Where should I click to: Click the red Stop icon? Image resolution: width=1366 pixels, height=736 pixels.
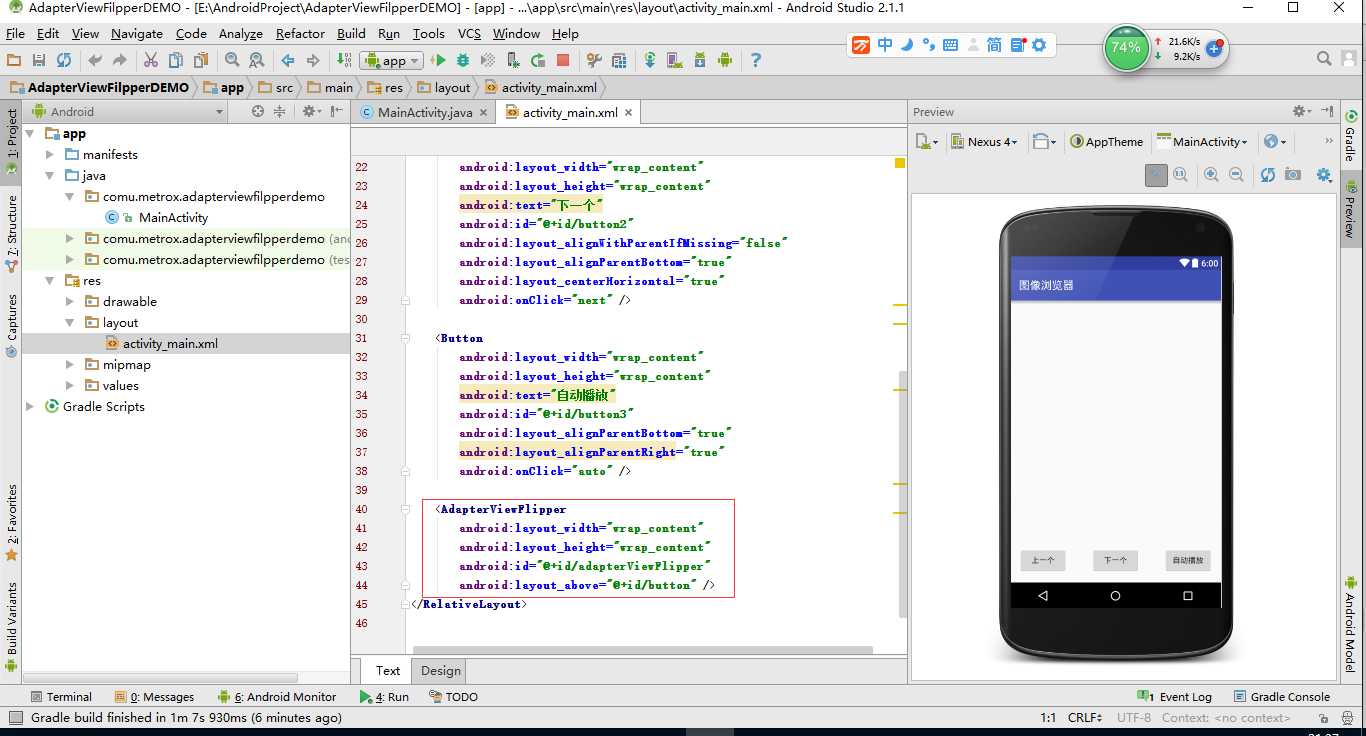pyautogui.click(x=563, y=61)
